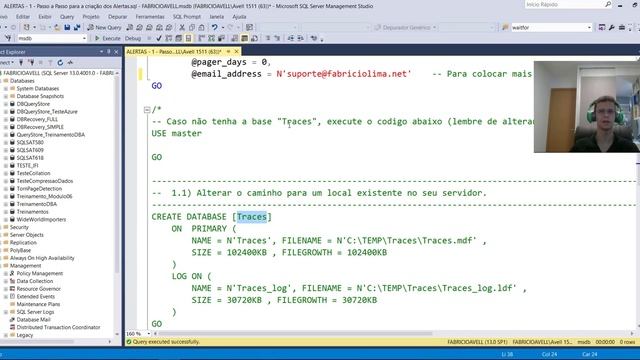Click the Open File folder icon

(x=57, y=27)
